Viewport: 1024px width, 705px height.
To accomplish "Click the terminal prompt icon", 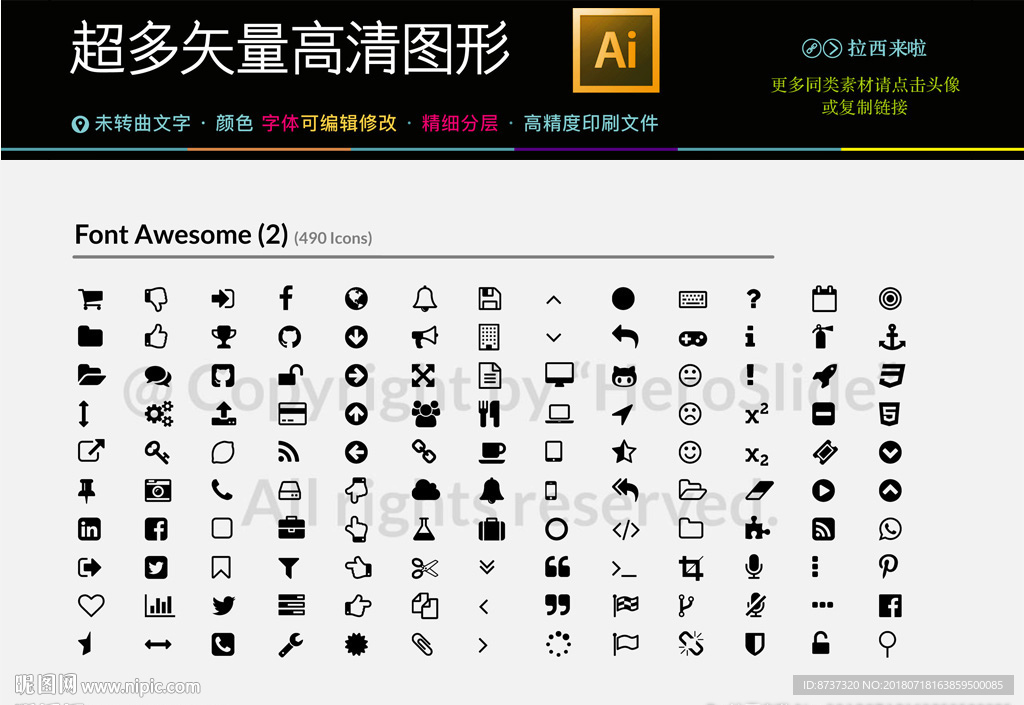I will tap(624, 569).
